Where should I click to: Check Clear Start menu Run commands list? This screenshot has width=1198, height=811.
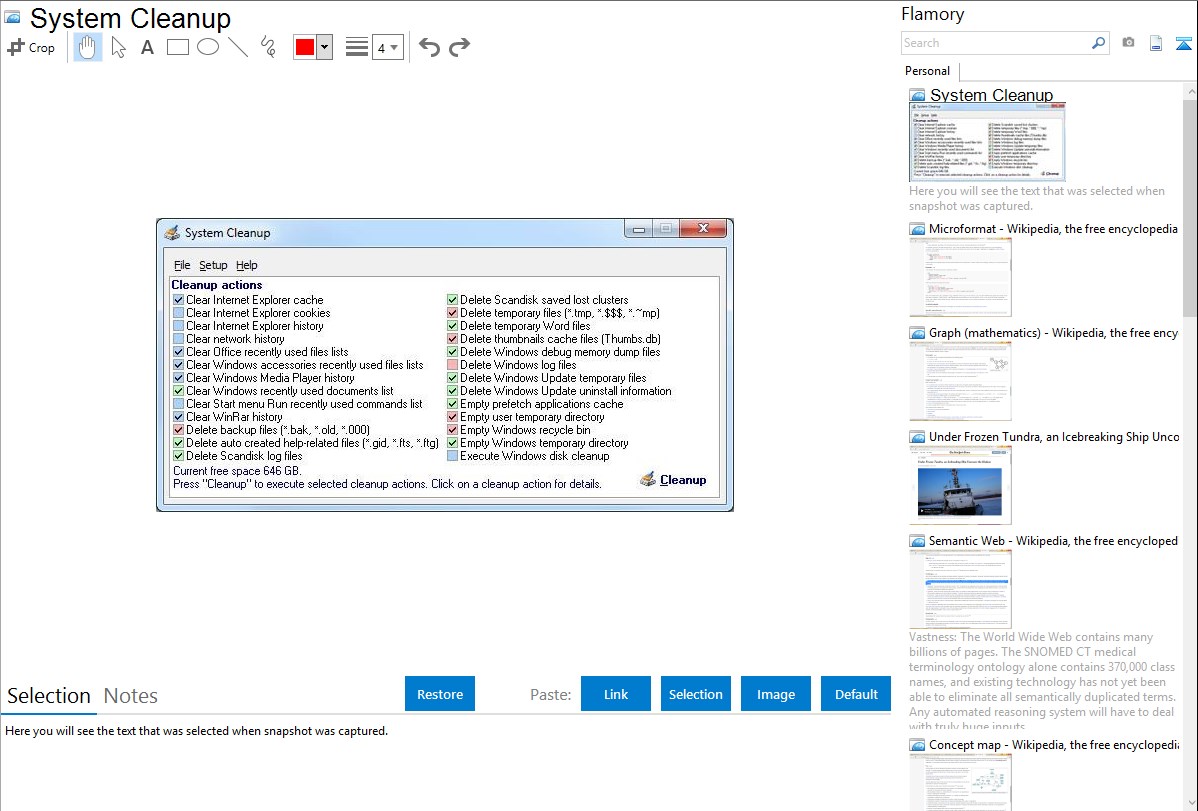[x=178, y=404]
